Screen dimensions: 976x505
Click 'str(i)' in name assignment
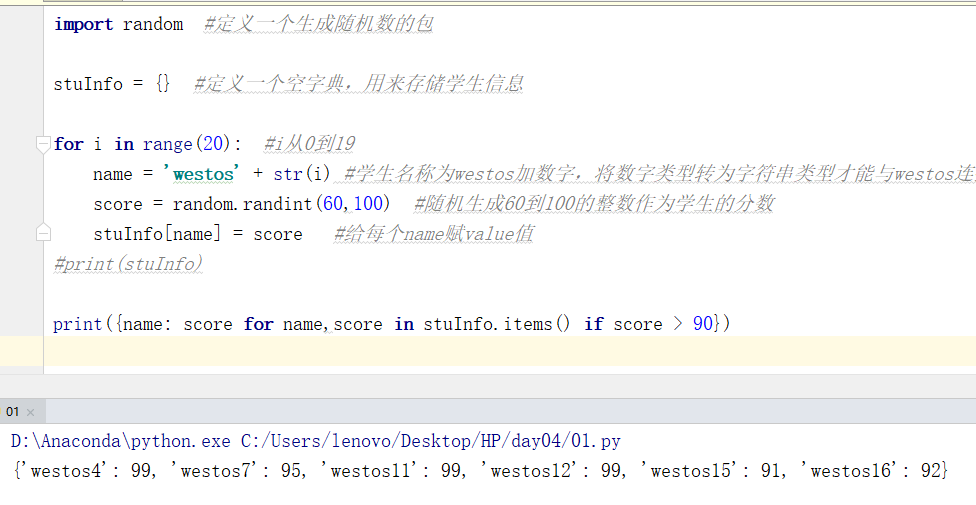tap(302, 174)
